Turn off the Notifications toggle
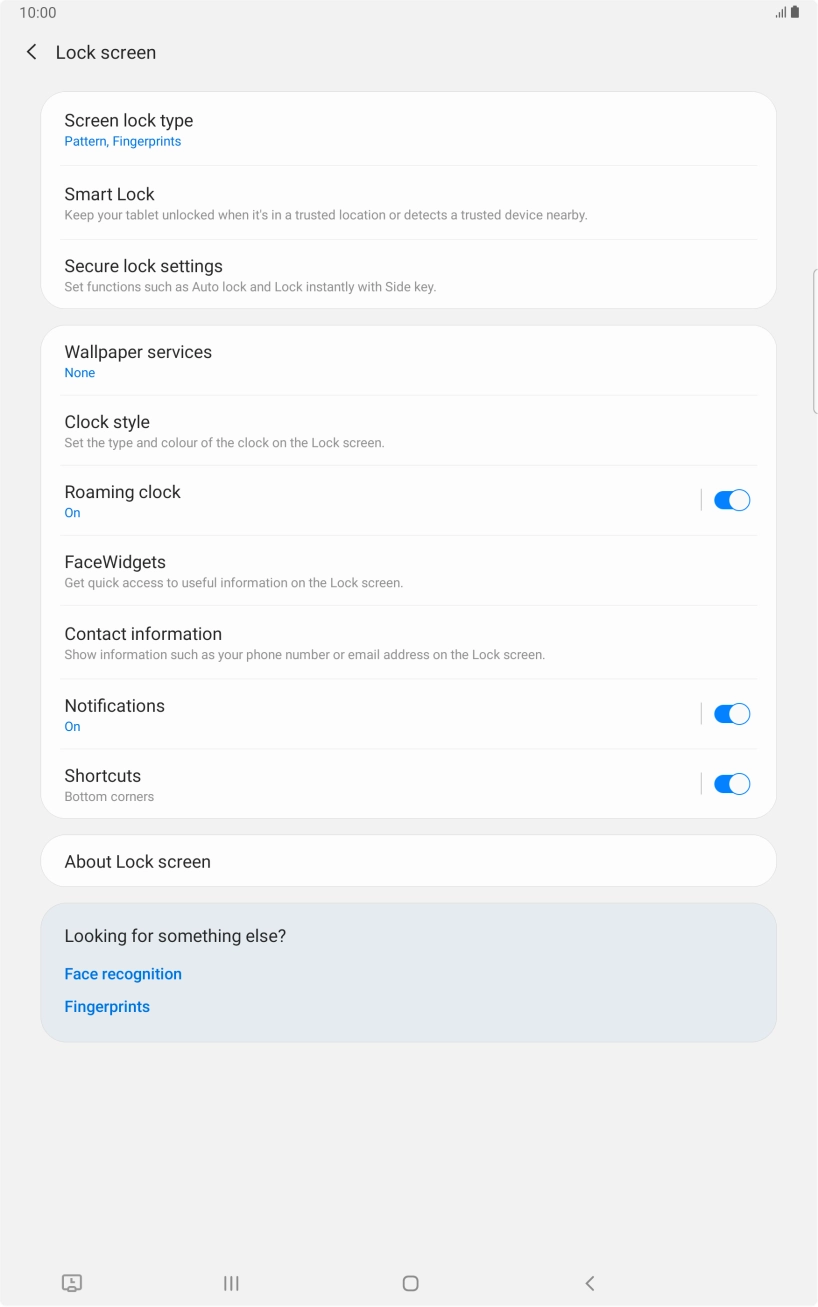818x1307 pixels. point(731,713)
